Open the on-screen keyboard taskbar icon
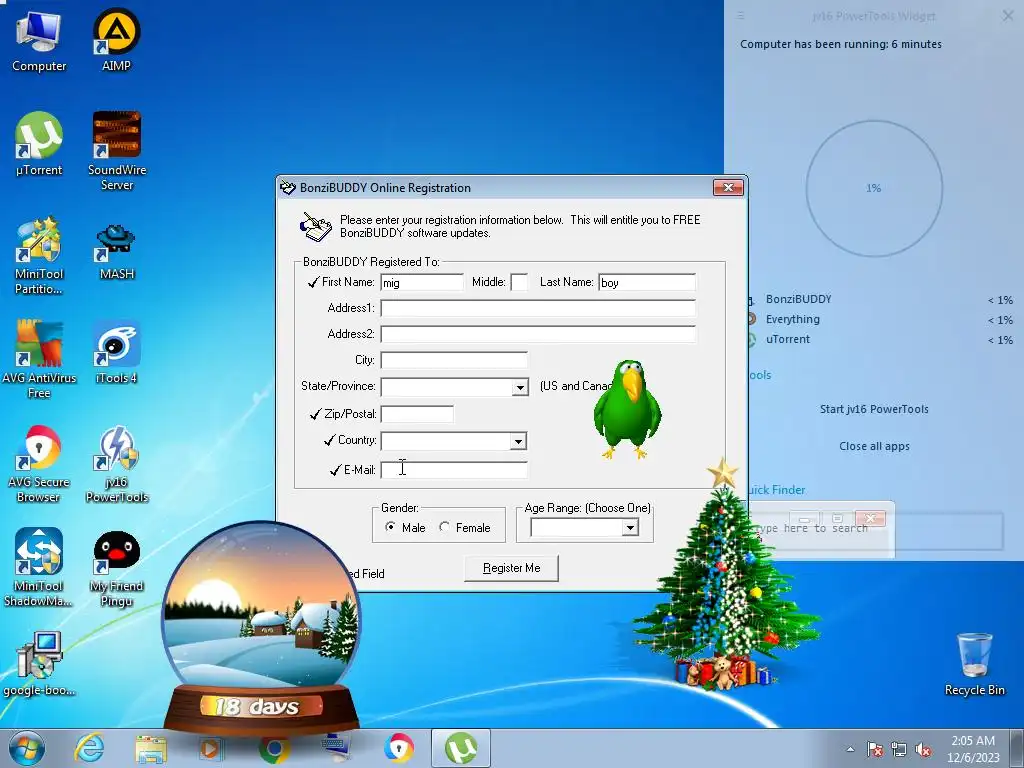This screenshot has width=1024, height=768. [x=336, y=748]
